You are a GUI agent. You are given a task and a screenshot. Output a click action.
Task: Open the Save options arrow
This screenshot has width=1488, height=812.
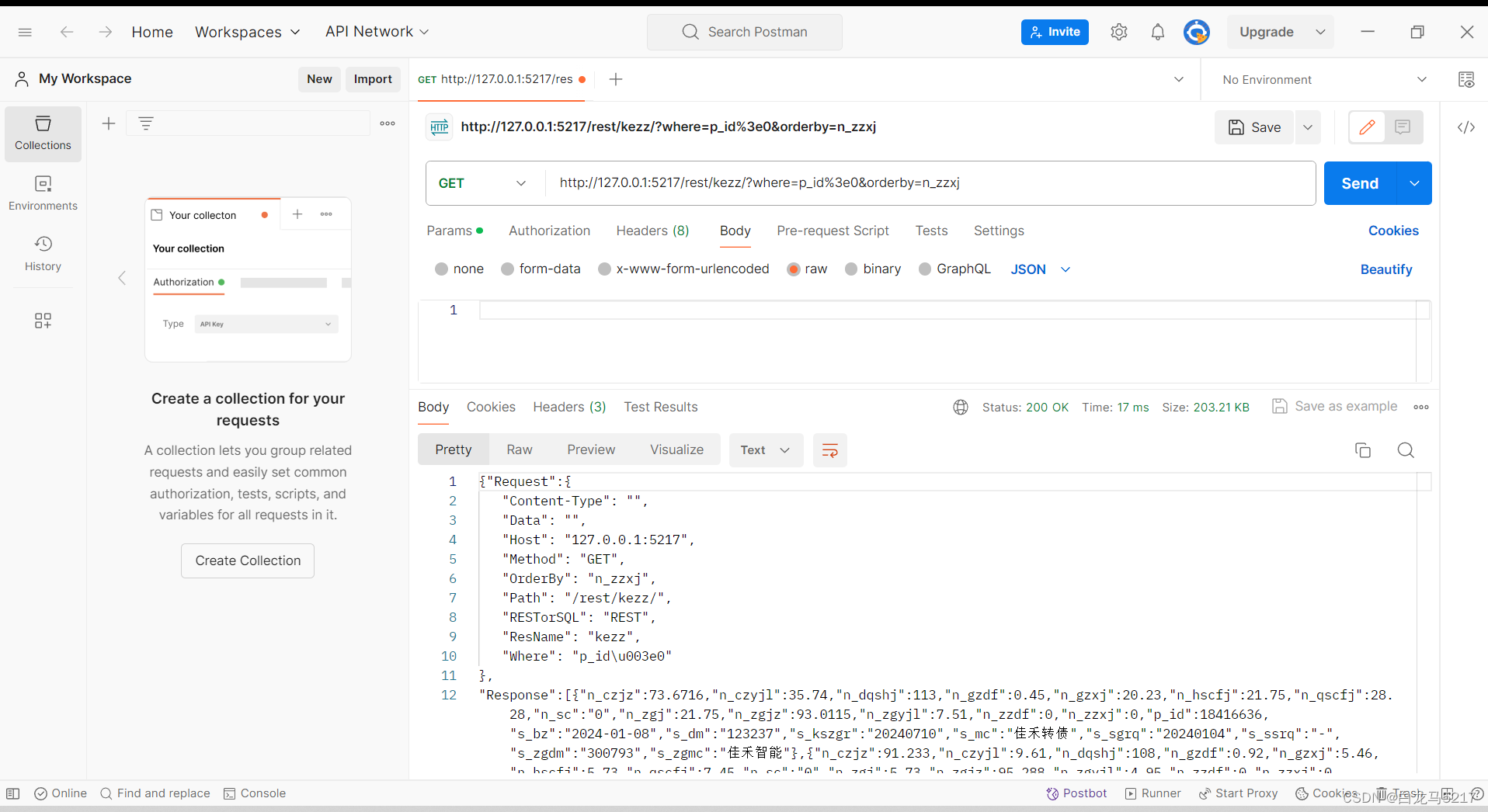click(1308, 127)
